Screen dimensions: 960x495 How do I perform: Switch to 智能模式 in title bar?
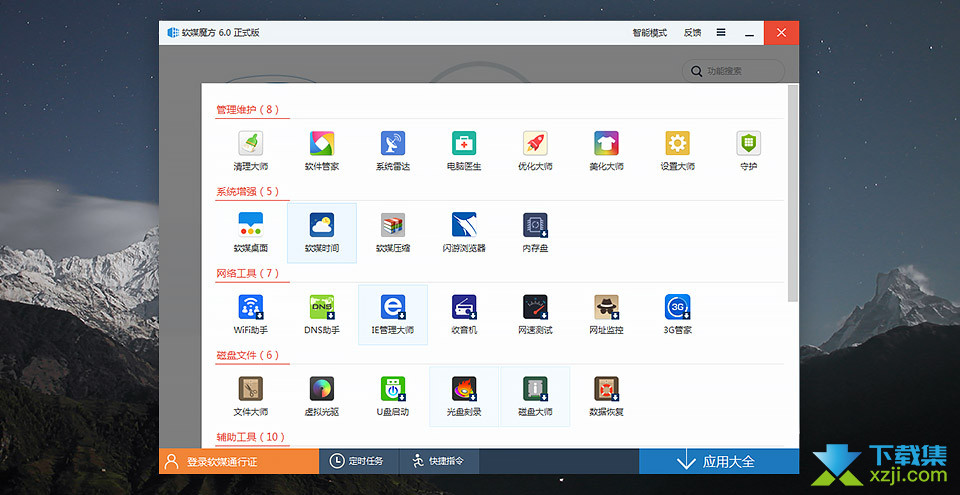coord(650,33)
